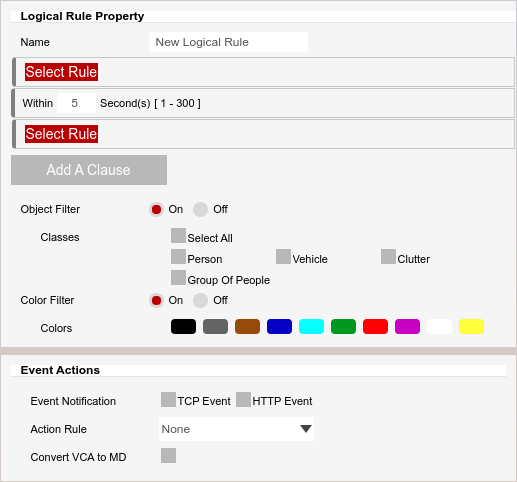Tick the Vehicle class checkbox
The width and height of the screenshot is (517, 482).
(x=283, y=257)
